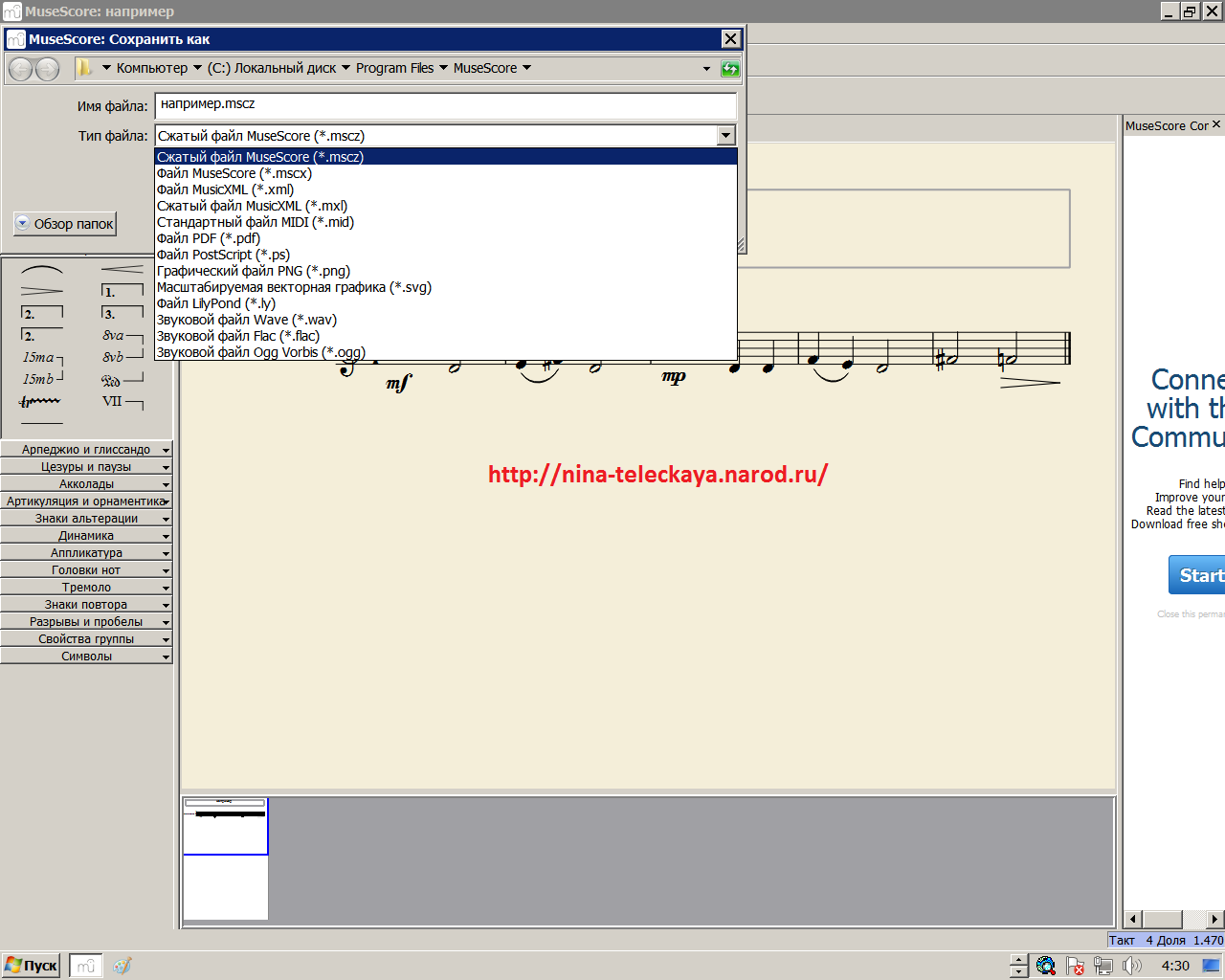Click Обзор папок button
The width and height of the screenshot is (1225, 980).
click(x=64, y=224)
